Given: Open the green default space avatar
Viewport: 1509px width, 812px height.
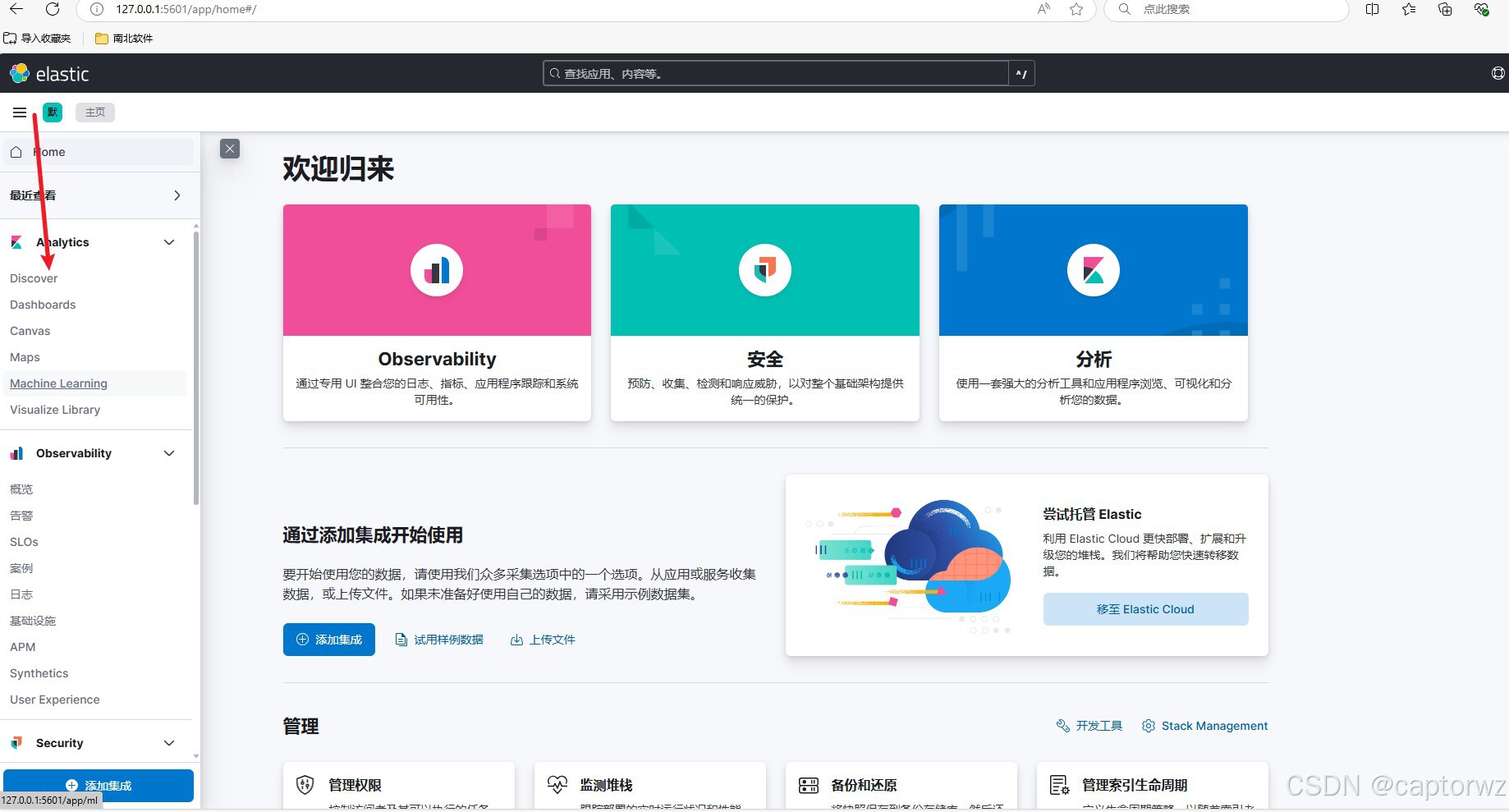Looking at the screenshot, I should pyautogui.click(x=53, y=112).
